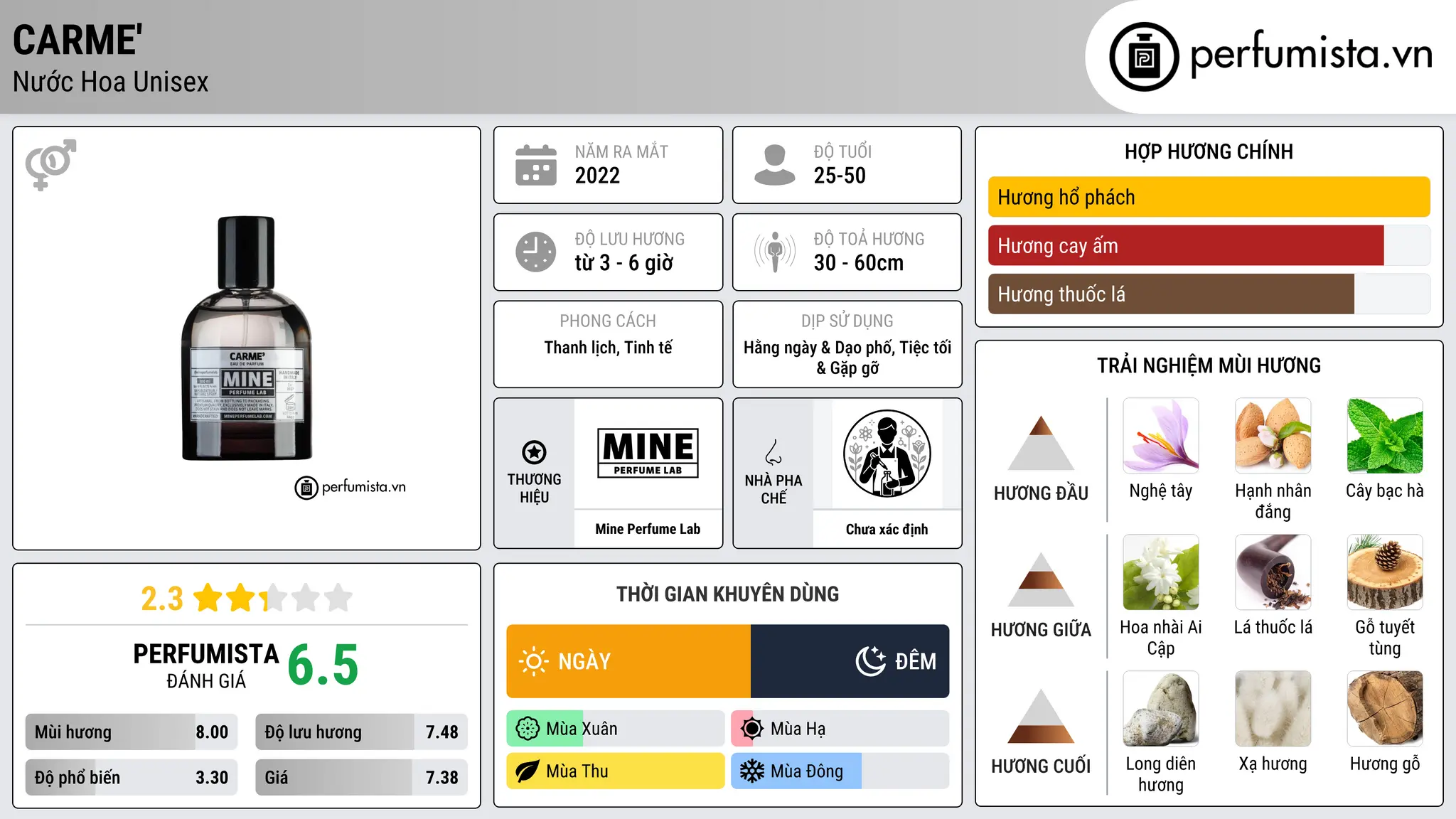The width and height of the screenshot is (1456, 819).
Task: Click the Mùa Đông season bar
Action: 840,771
